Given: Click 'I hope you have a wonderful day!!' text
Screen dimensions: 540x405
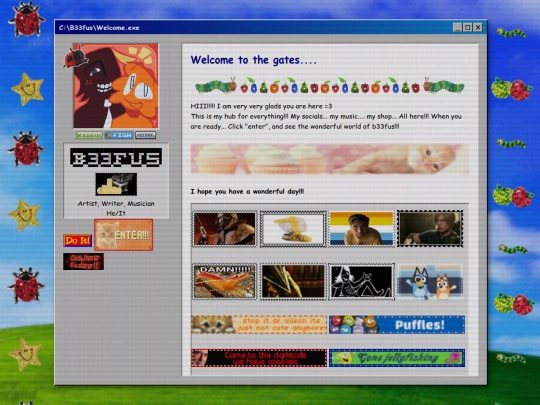Looking at the screenshot, I should click(x=247, y=191).
